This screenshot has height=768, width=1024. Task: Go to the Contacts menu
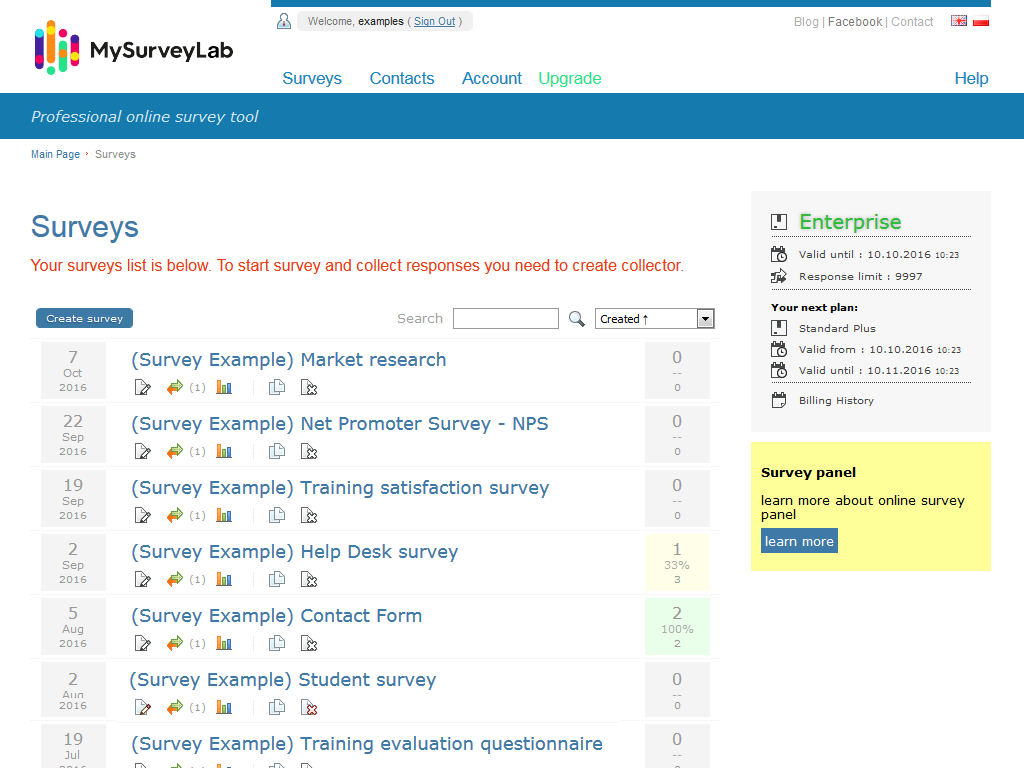coord(402,78)
